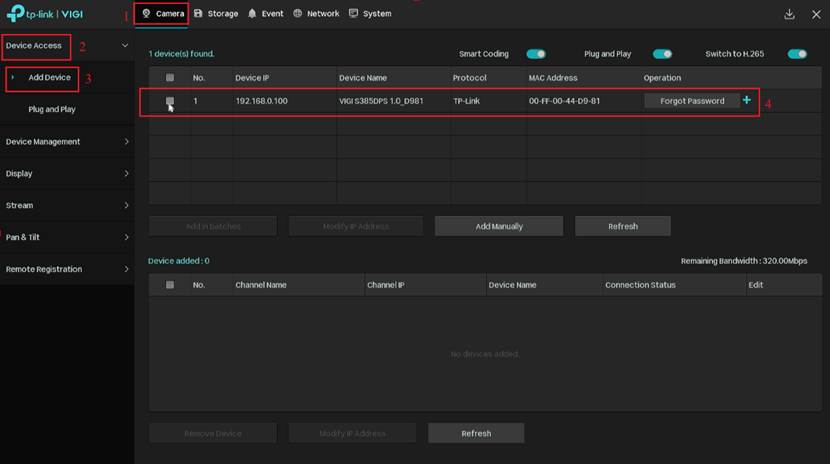Screen dimensions: 830x464
Task: Open the Event tab
Action: point(266,14)
